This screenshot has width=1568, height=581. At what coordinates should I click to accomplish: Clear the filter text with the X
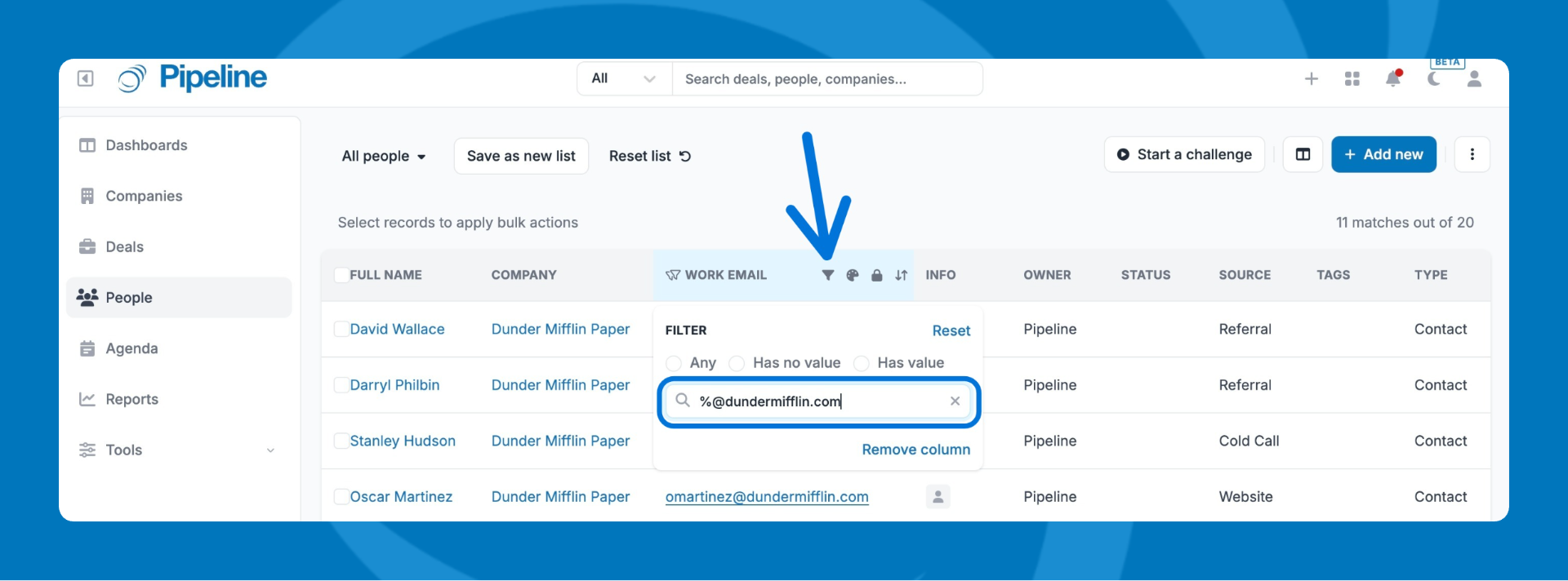pos(955,401)
